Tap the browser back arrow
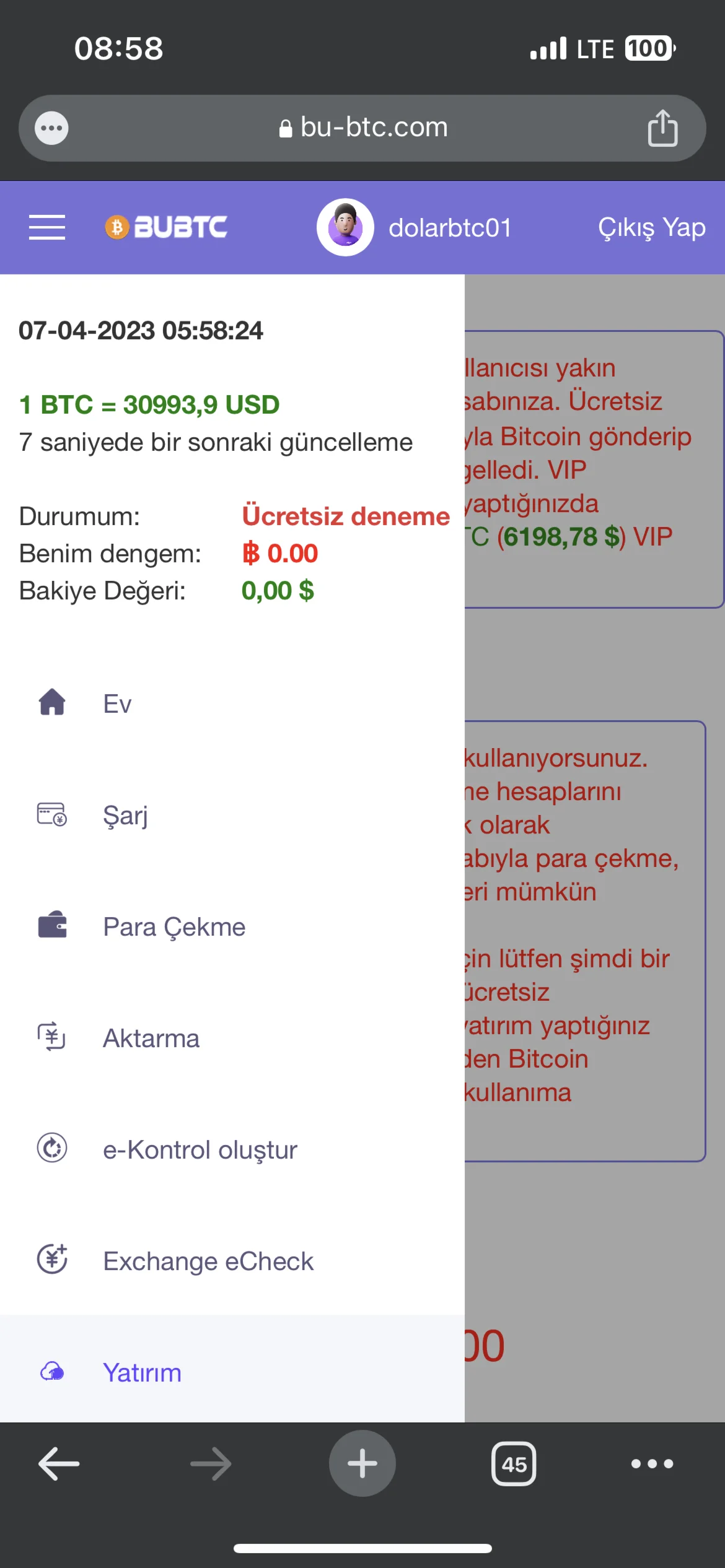 tap(59, 1464)
